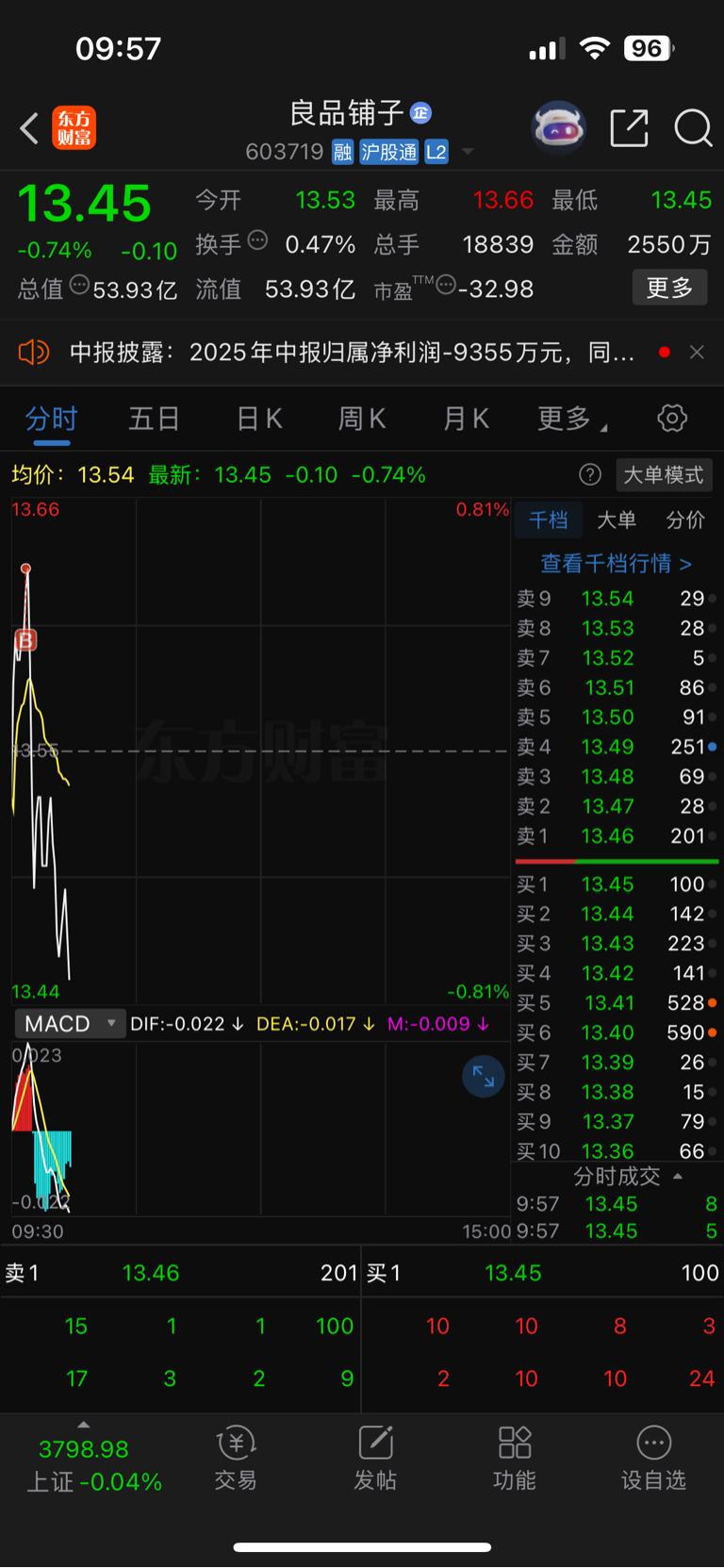Tap 设自选 add to watchlist
The image size is (724, 1568).
point(653,1458)
